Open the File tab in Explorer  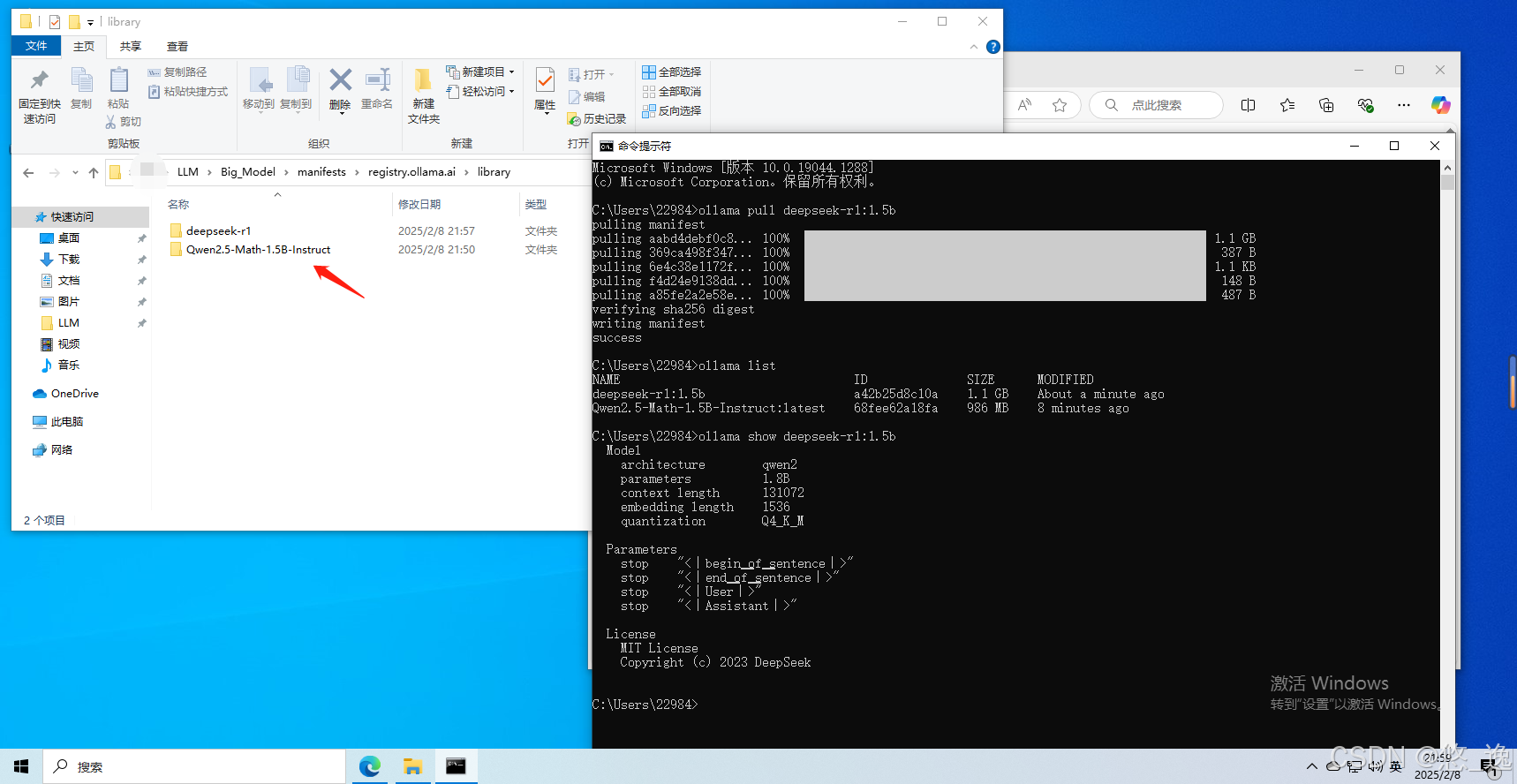tap(36, 46)
